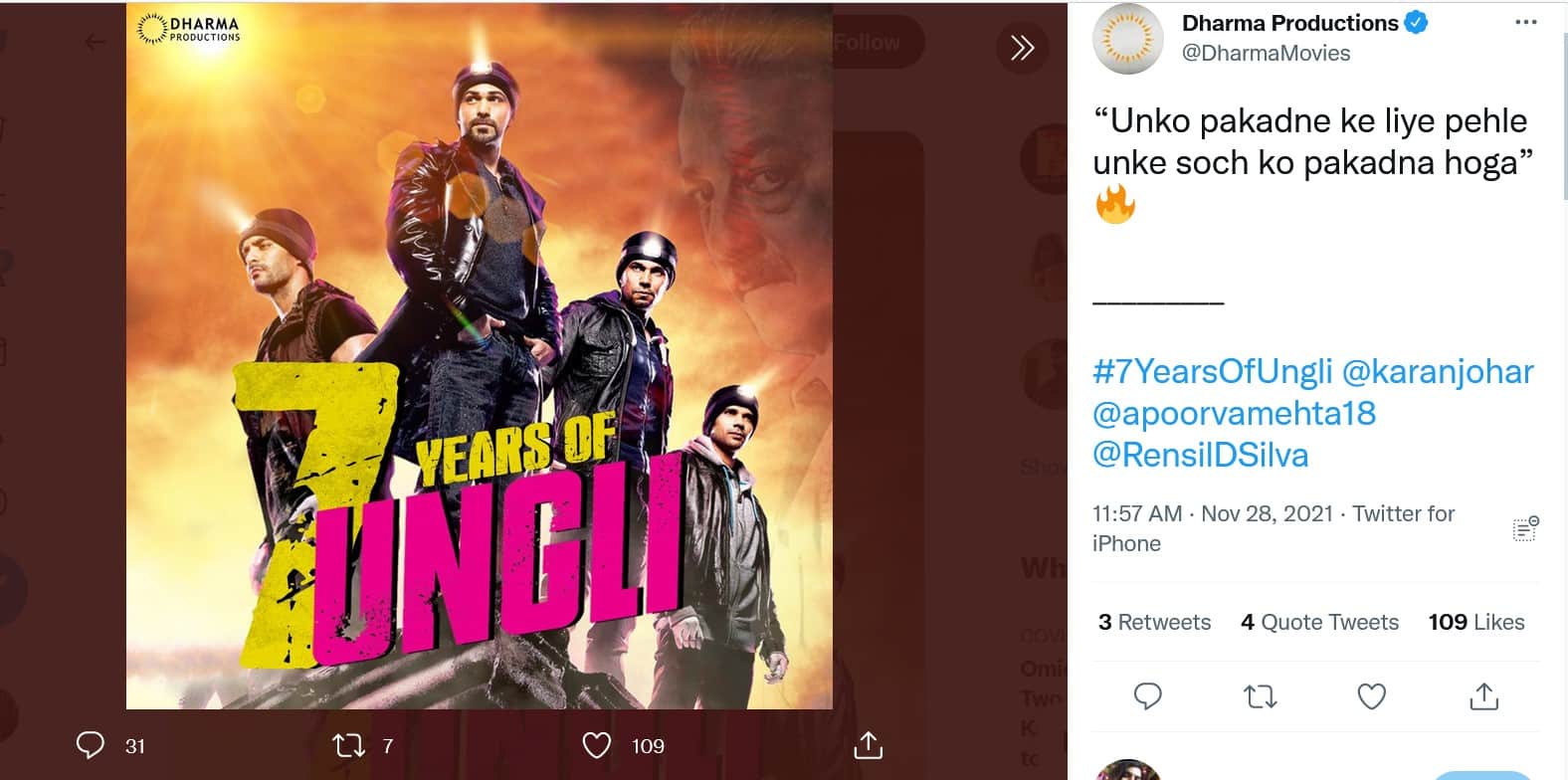The width and height of the screenshot is (1568, 780).
Task: Like the tweet below the photo
Action: coord(597,745)
